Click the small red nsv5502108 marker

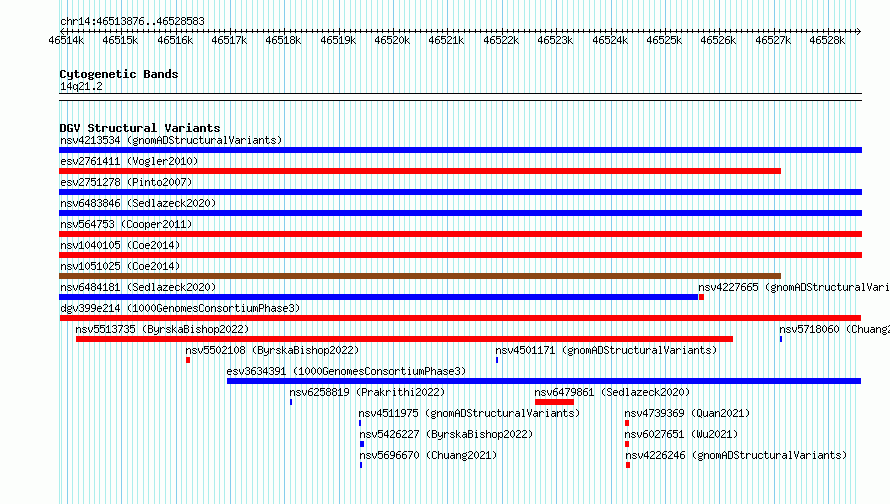coord(188,360)
